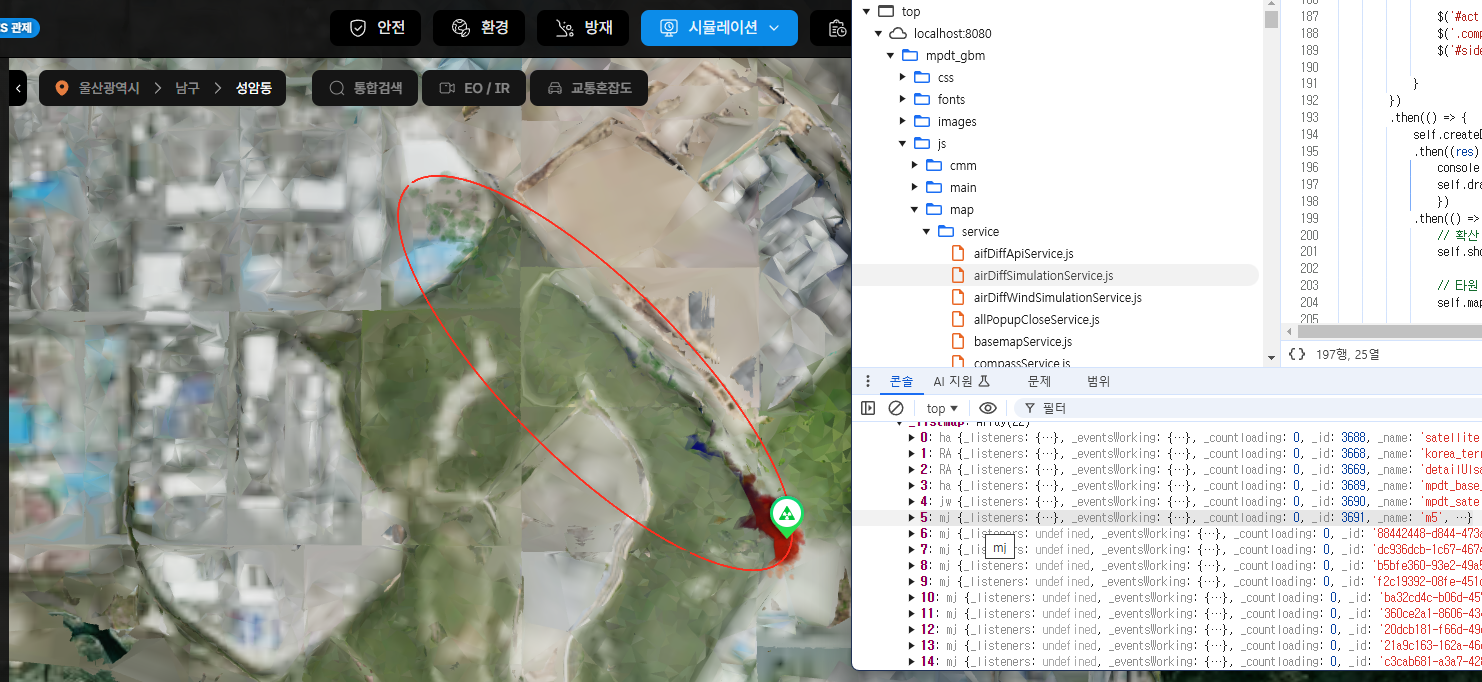Click the frame icon beside top
Image resolution: width=1482 pixels, height=682 pixels.
[x=885, y=11]
